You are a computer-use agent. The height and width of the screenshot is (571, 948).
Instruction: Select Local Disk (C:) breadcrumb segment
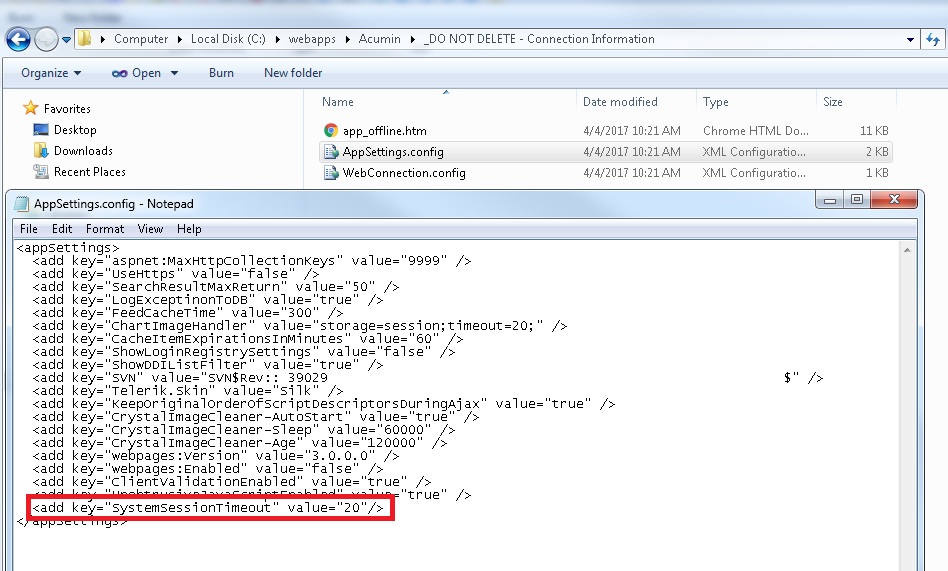click(x=228, y=39)
